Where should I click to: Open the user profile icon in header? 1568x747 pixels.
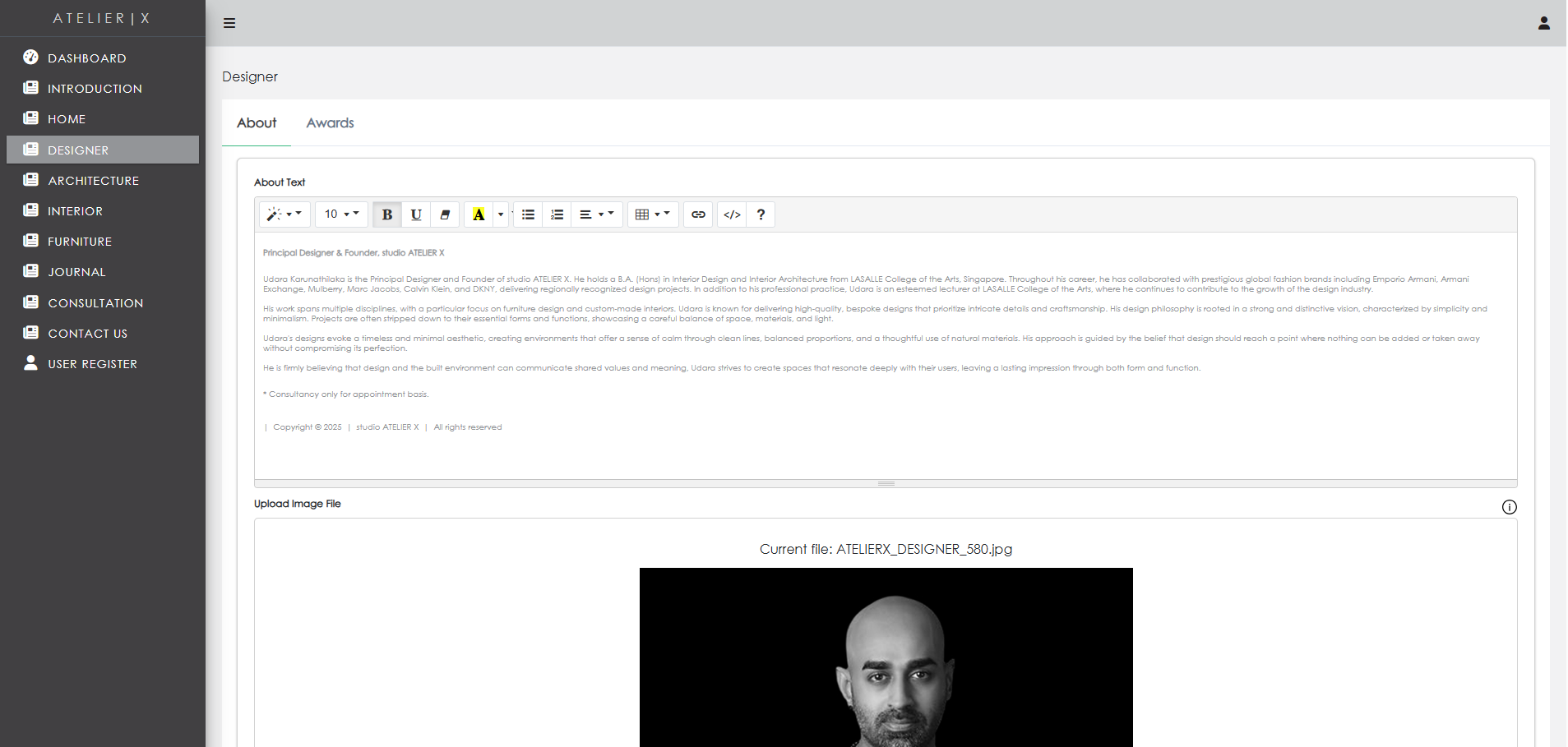tap(1543, 23)
